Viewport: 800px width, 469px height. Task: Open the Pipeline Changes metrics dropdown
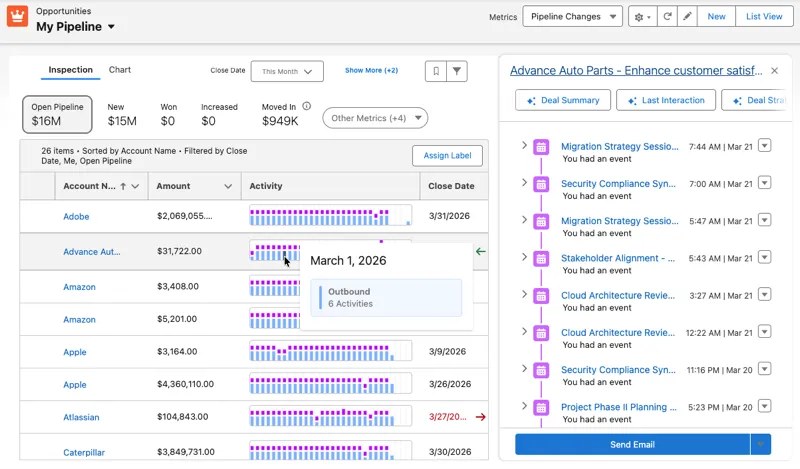tap(572, 16)
